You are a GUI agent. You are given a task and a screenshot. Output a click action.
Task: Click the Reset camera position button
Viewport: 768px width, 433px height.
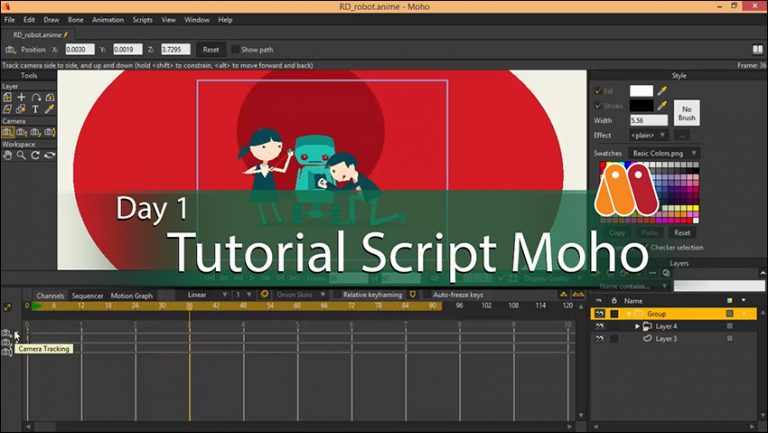[211, 49]
